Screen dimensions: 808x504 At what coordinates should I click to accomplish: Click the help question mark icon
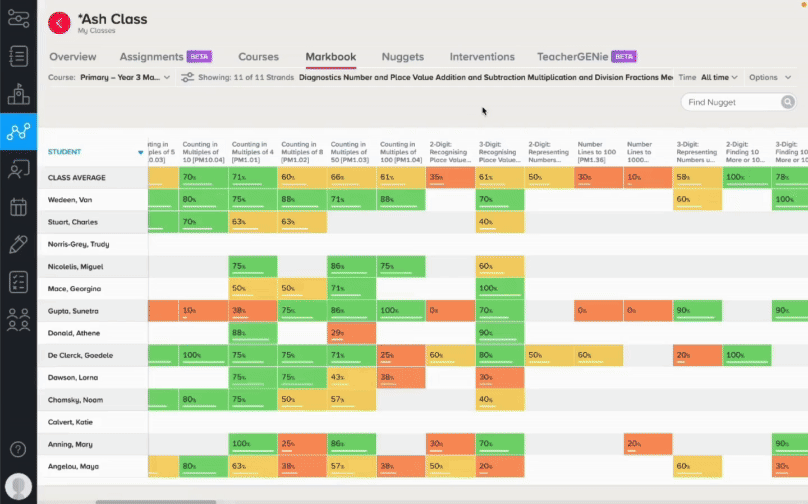[x=18, y=449]
